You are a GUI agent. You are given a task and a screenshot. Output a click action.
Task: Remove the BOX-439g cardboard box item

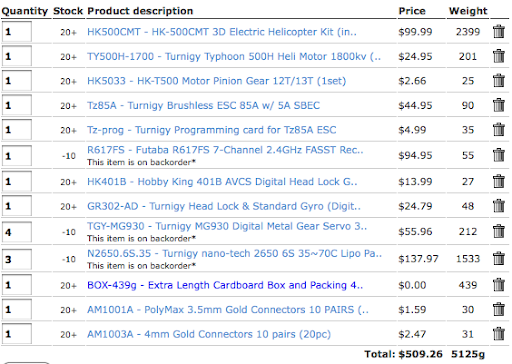[x=499, y=285]
